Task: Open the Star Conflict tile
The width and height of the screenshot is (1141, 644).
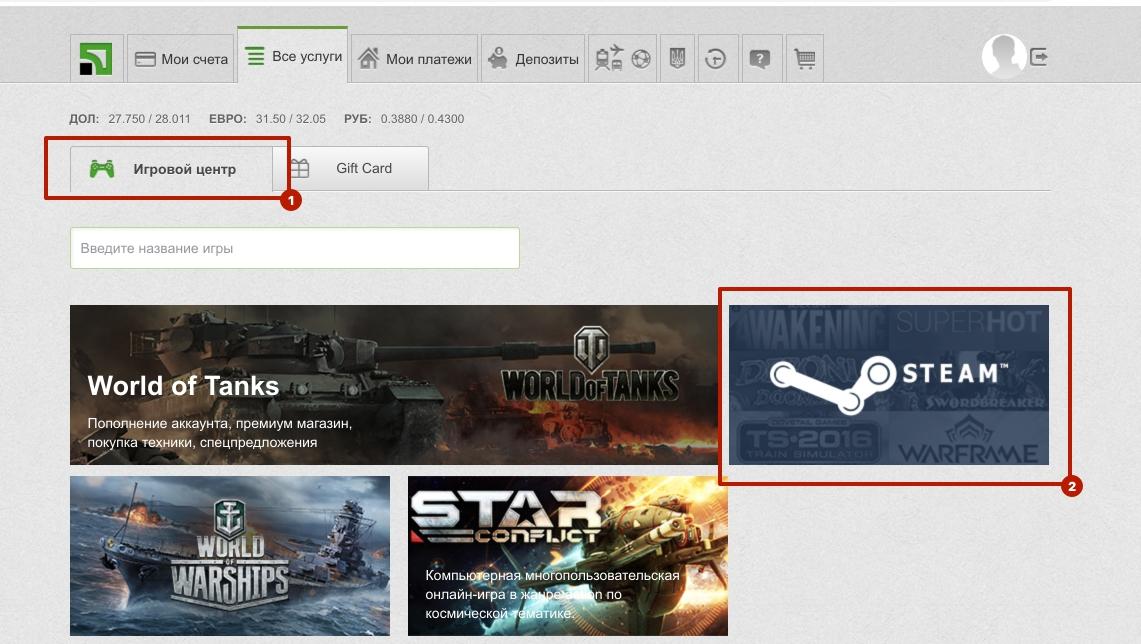Action: click(x=567, y=556)
